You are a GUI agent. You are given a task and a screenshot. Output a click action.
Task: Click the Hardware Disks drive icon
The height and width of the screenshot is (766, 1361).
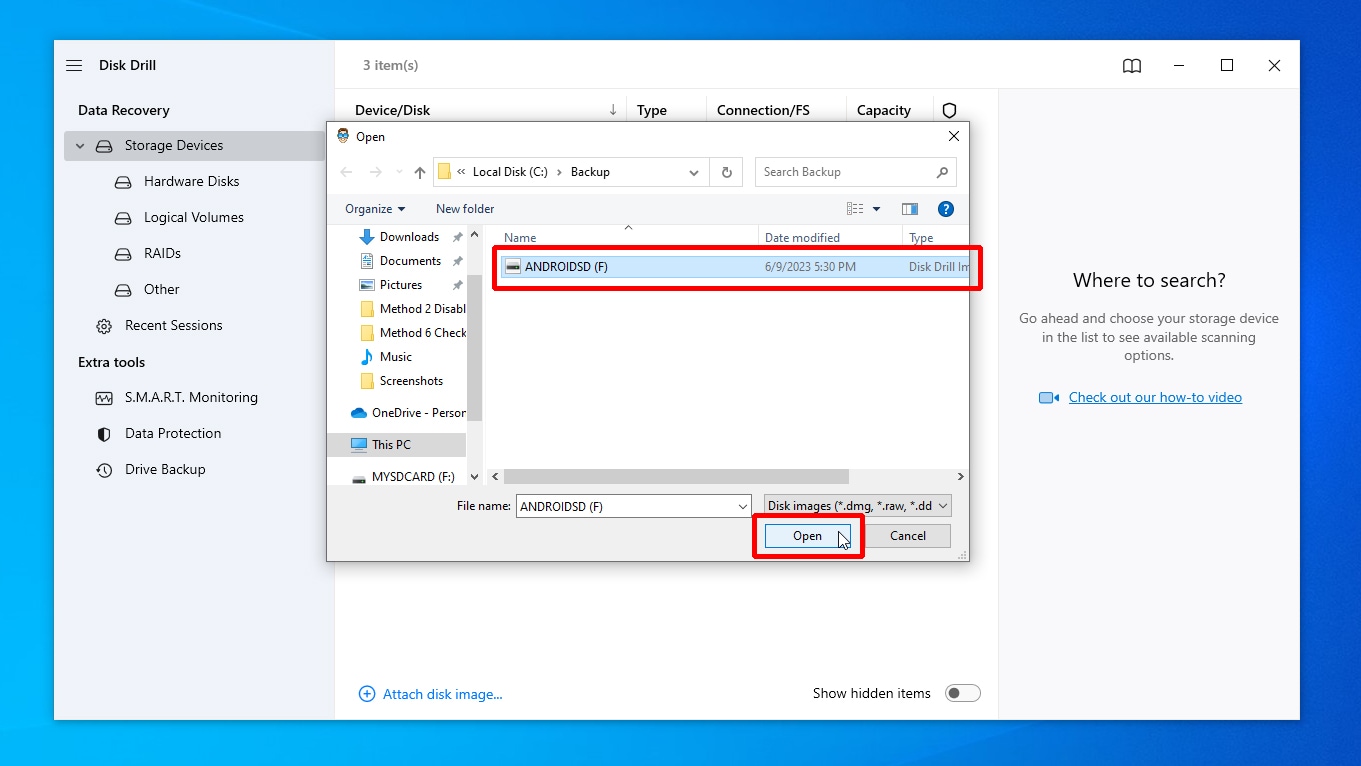(x=123, y=182)
